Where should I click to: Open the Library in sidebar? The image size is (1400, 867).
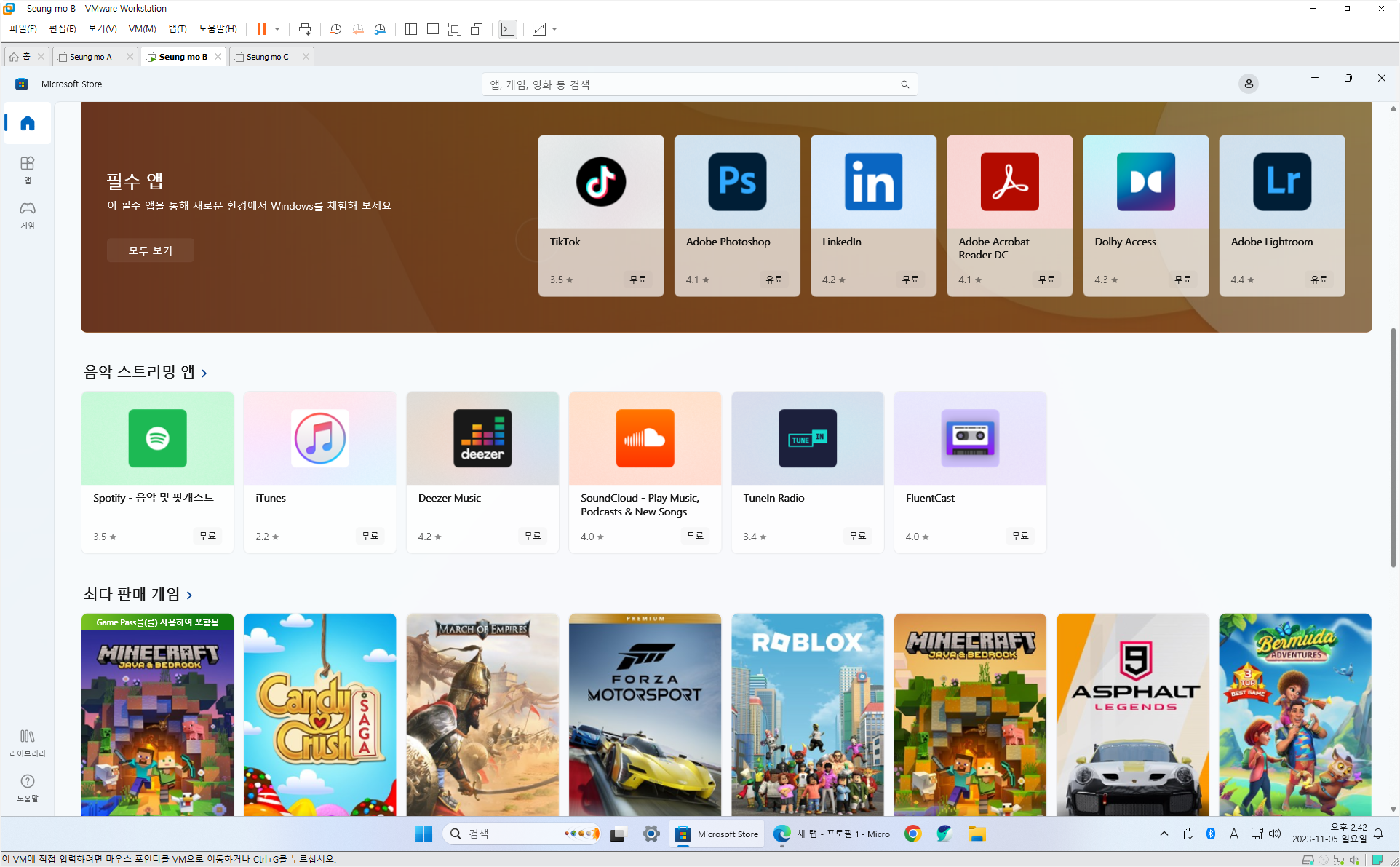[x=28, y=743]
